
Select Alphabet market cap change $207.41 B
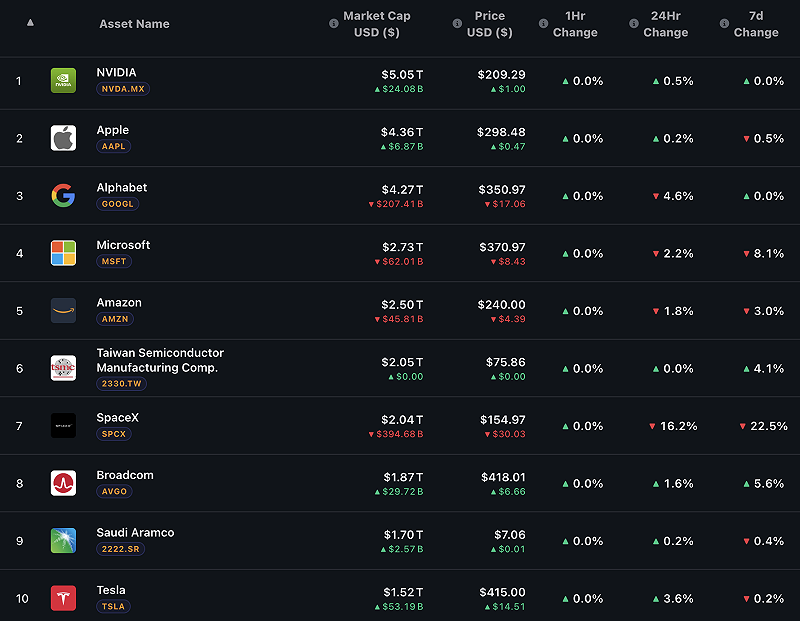(x=396, y=204)
